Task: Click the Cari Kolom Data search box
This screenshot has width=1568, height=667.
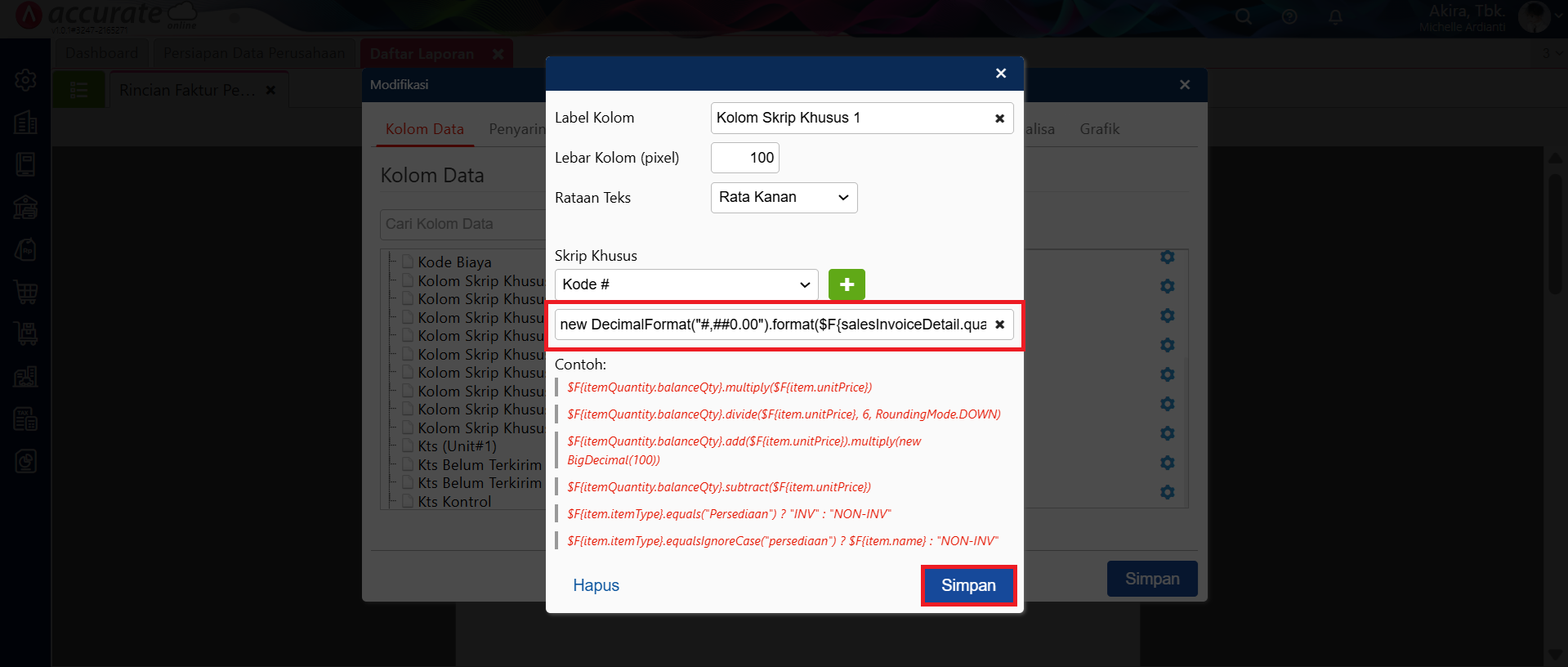Action: point(462,224)
